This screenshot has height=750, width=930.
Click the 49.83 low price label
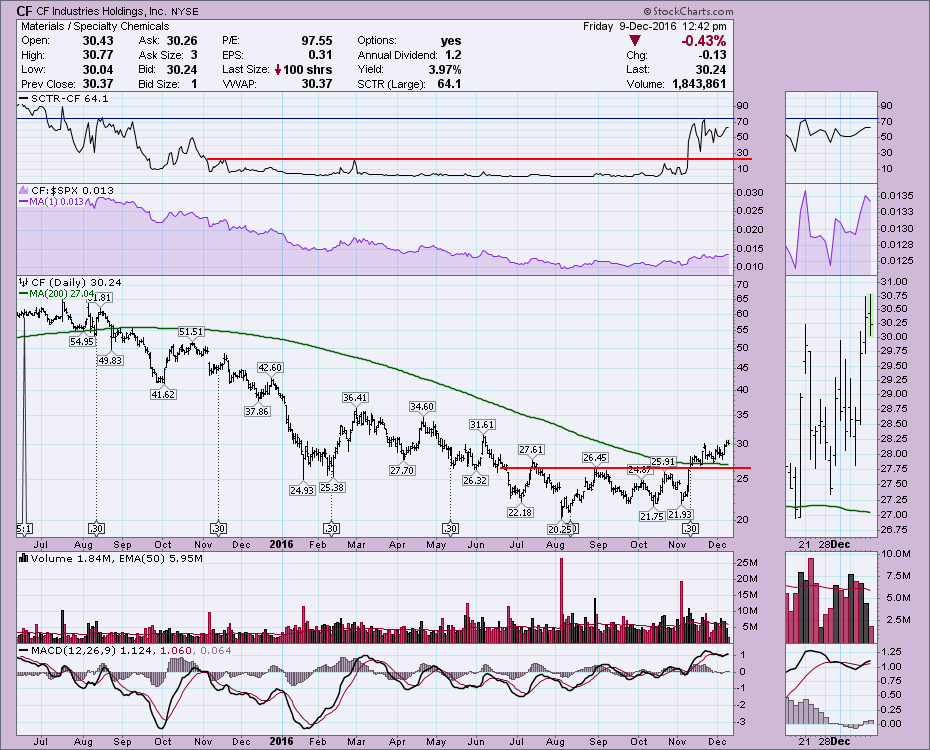tap(110, 360)
